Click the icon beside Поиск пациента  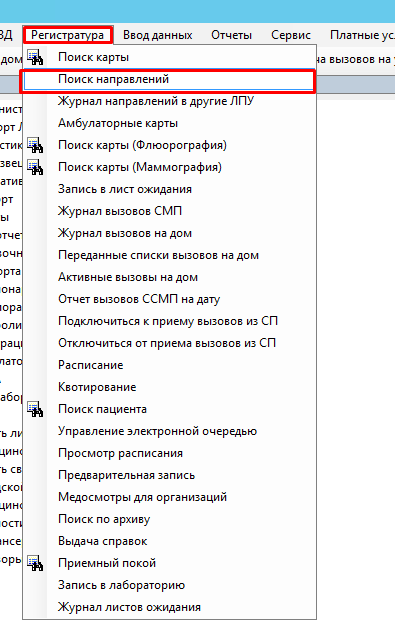pyautogui.click(x=35, y=409)
